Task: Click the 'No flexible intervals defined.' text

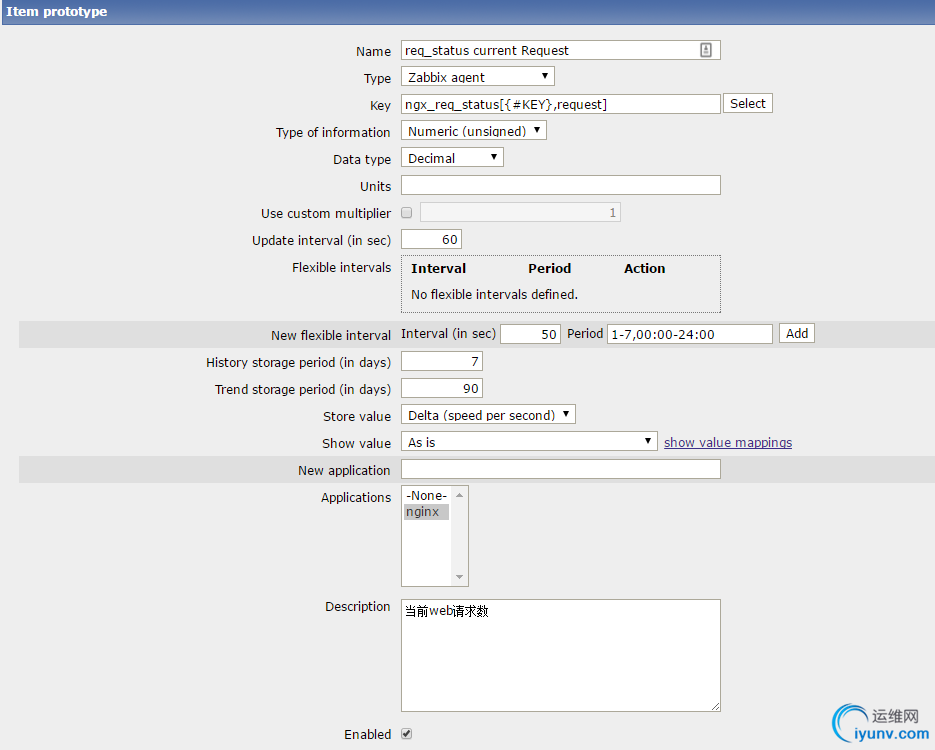Action: click(x=494, y=295)
